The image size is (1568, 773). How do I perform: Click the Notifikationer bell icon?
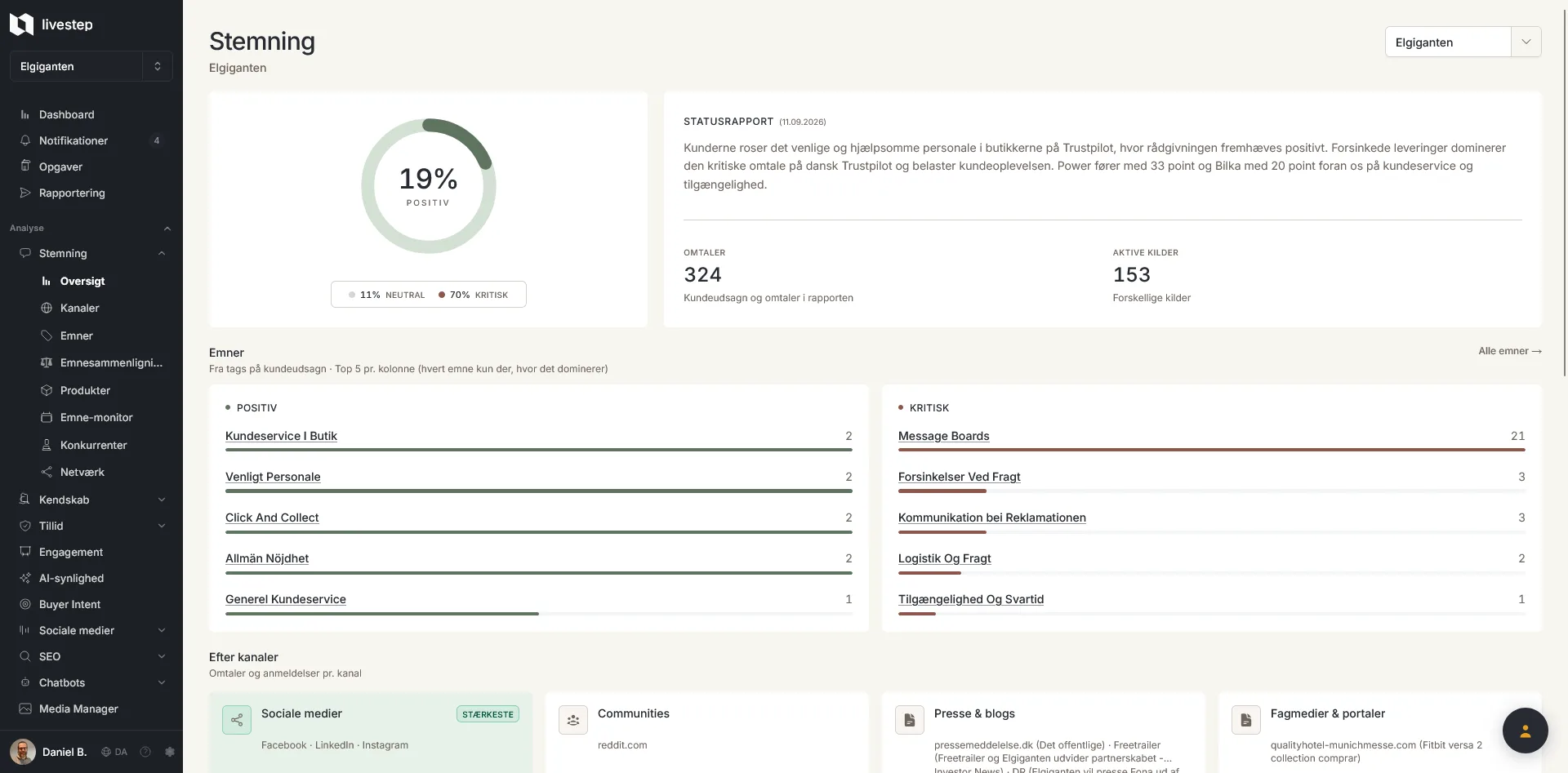pyautogui.click(x=25, y=140)
